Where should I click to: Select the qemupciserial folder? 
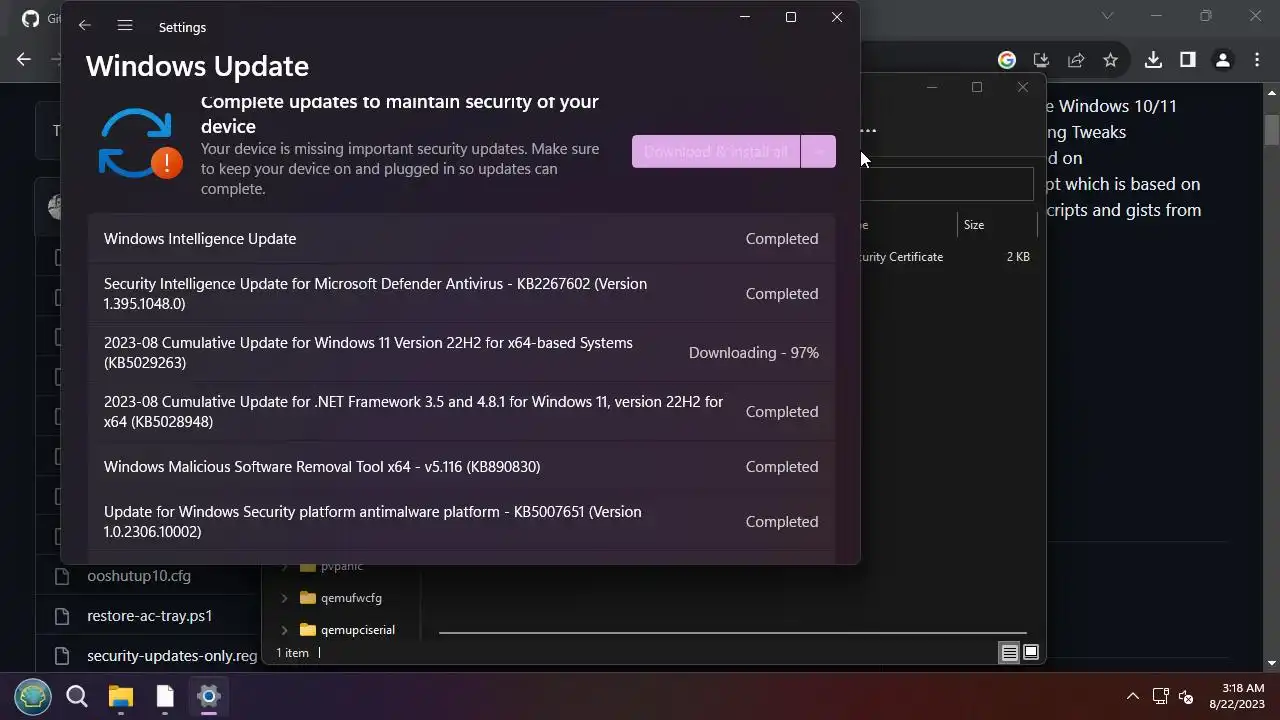(348, 630)
